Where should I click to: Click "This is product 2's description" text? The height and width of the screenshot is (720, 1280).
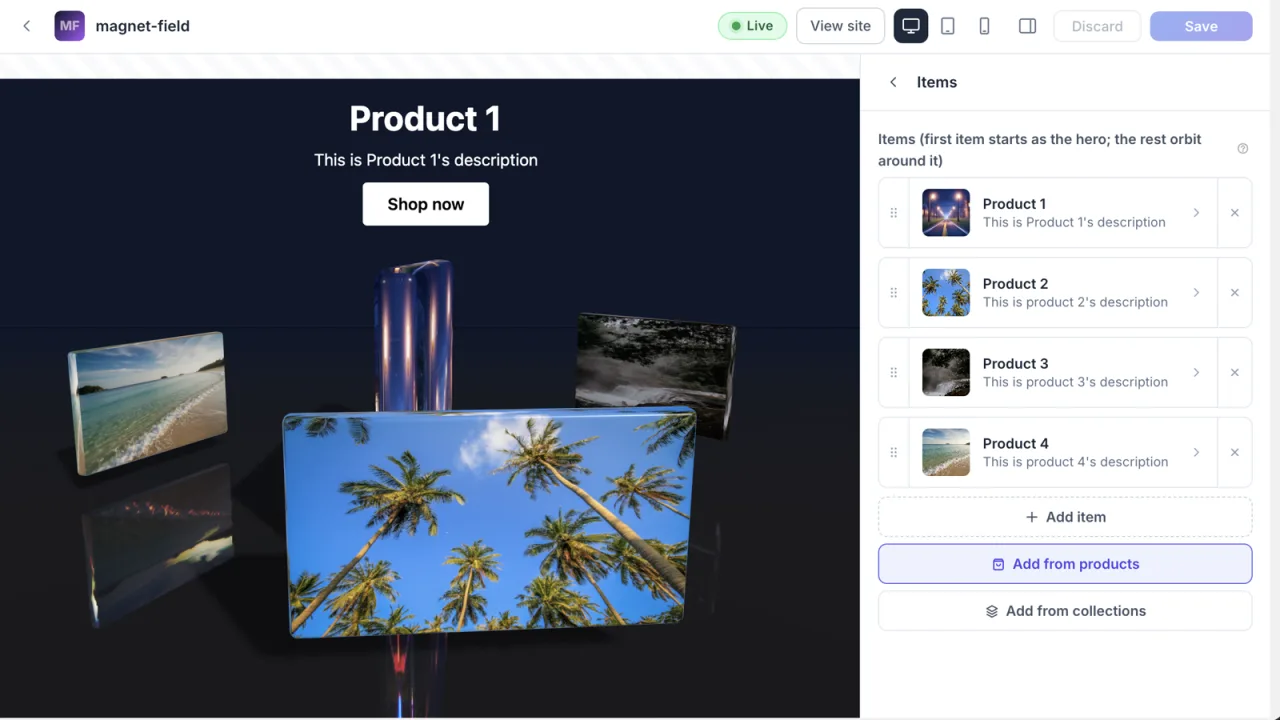click(1075, 302)
